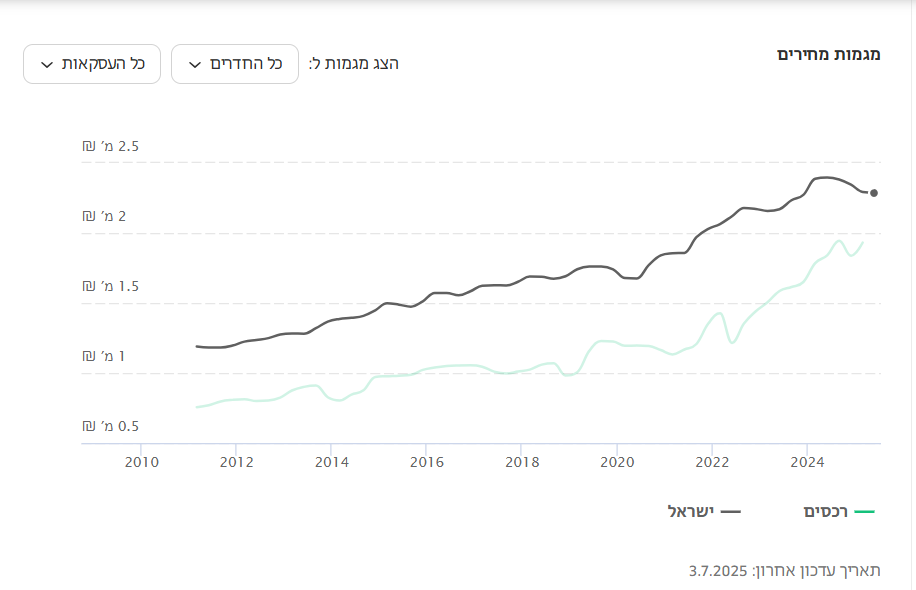Image resolution: width=916 pixels, height=590 pixels.
Task: Click the 2024 label on the x-axis
Action: tap(807, 462)
